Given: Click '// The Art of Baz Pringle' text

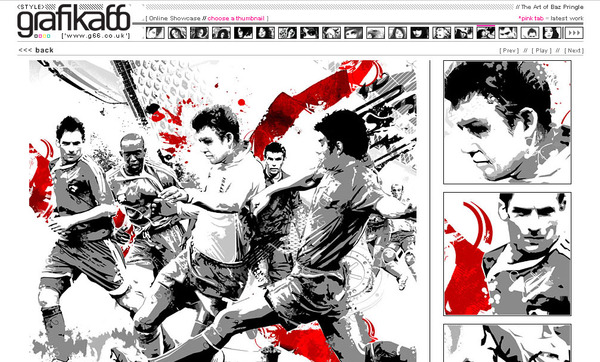Looking at the screenshot, I should click(x=549, y=7).
